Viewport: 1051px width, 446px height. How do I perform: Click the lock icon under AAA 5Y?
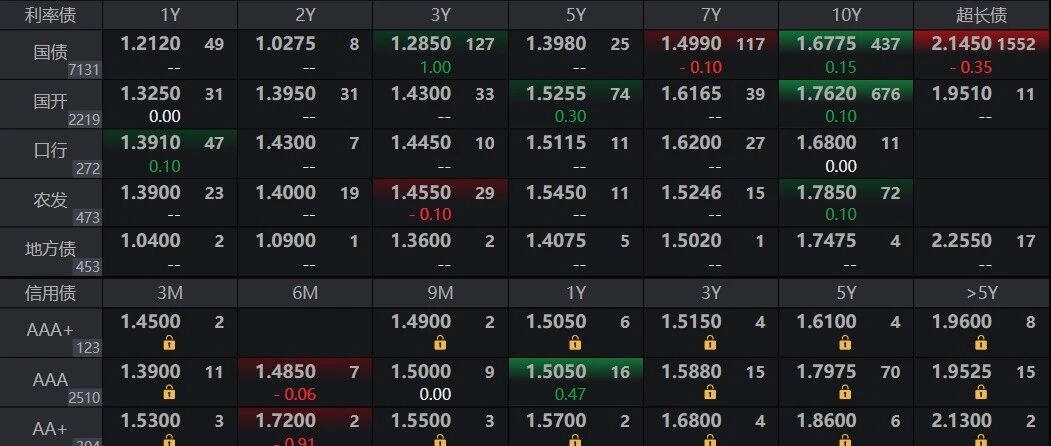[846, 392]
